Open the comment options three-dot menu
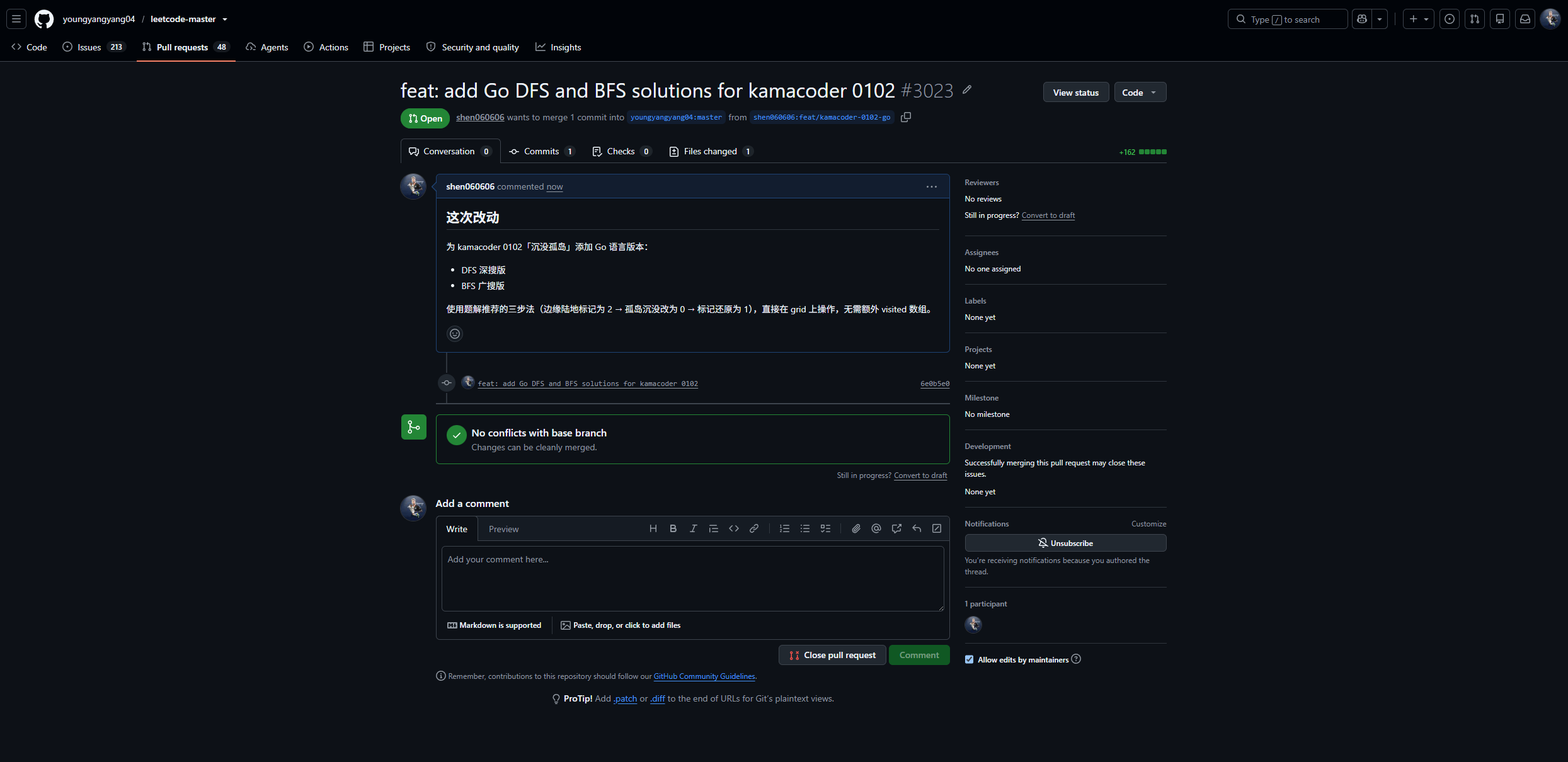The image size is (1568, 762). (932, 186)
